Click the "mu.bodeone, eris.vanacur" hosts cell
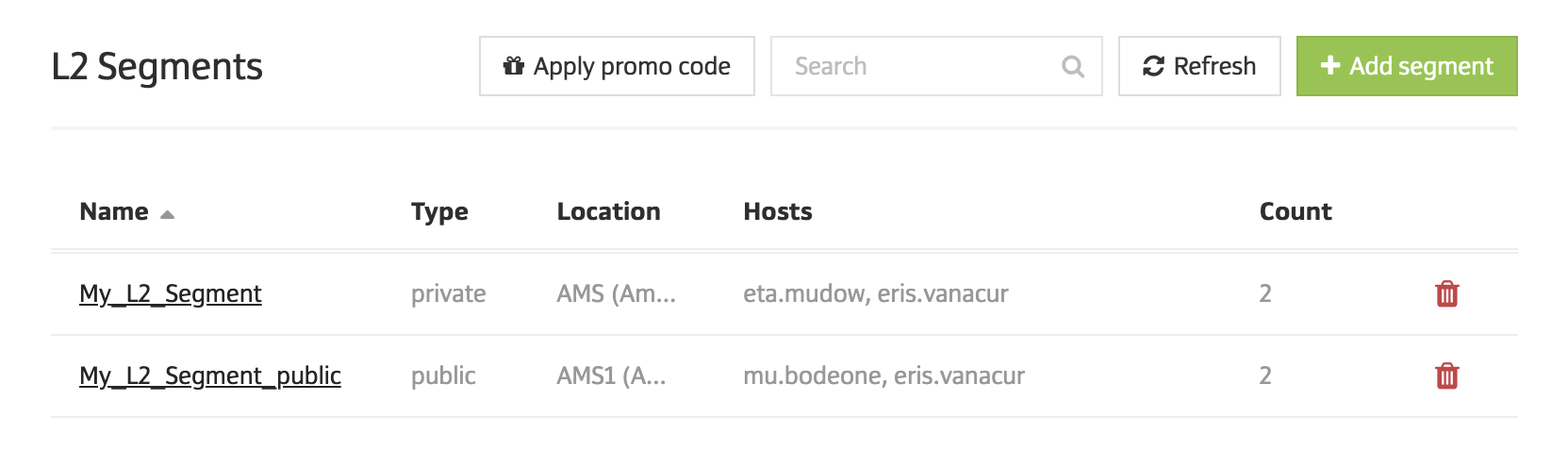 coord(883,376)
